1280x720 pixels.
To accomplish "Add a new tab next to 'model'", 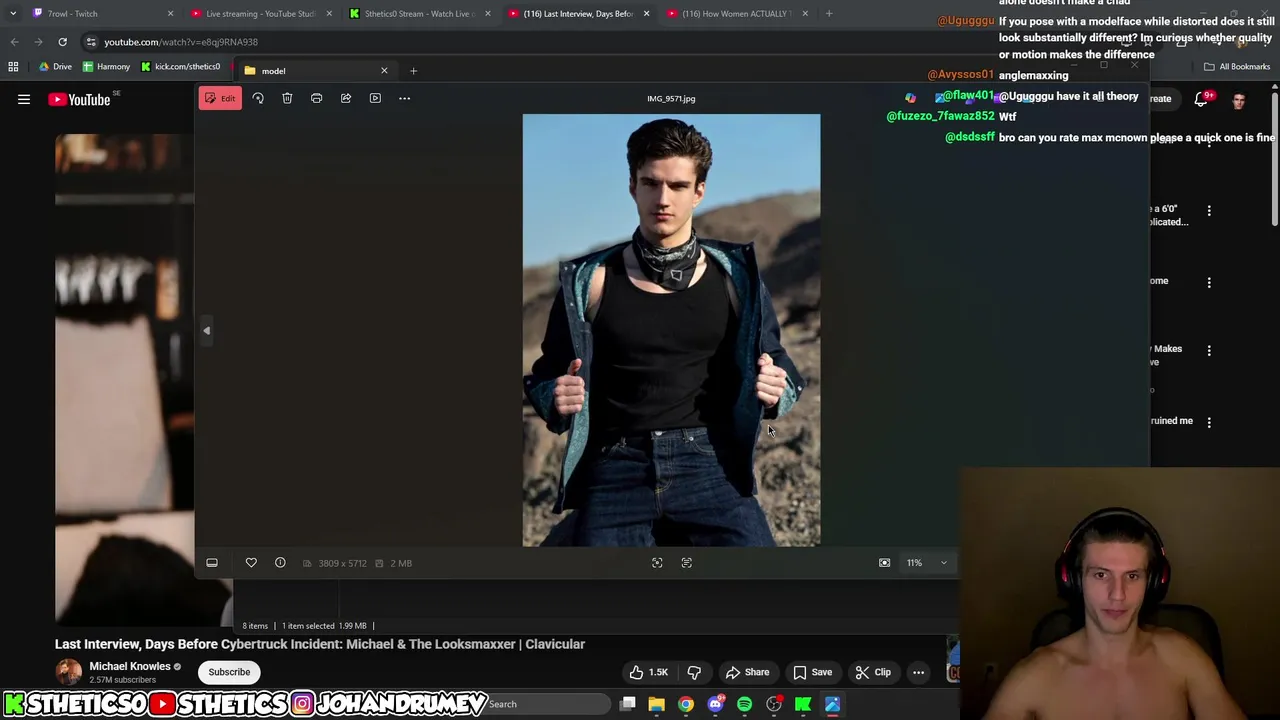I will tap(413, 71).
